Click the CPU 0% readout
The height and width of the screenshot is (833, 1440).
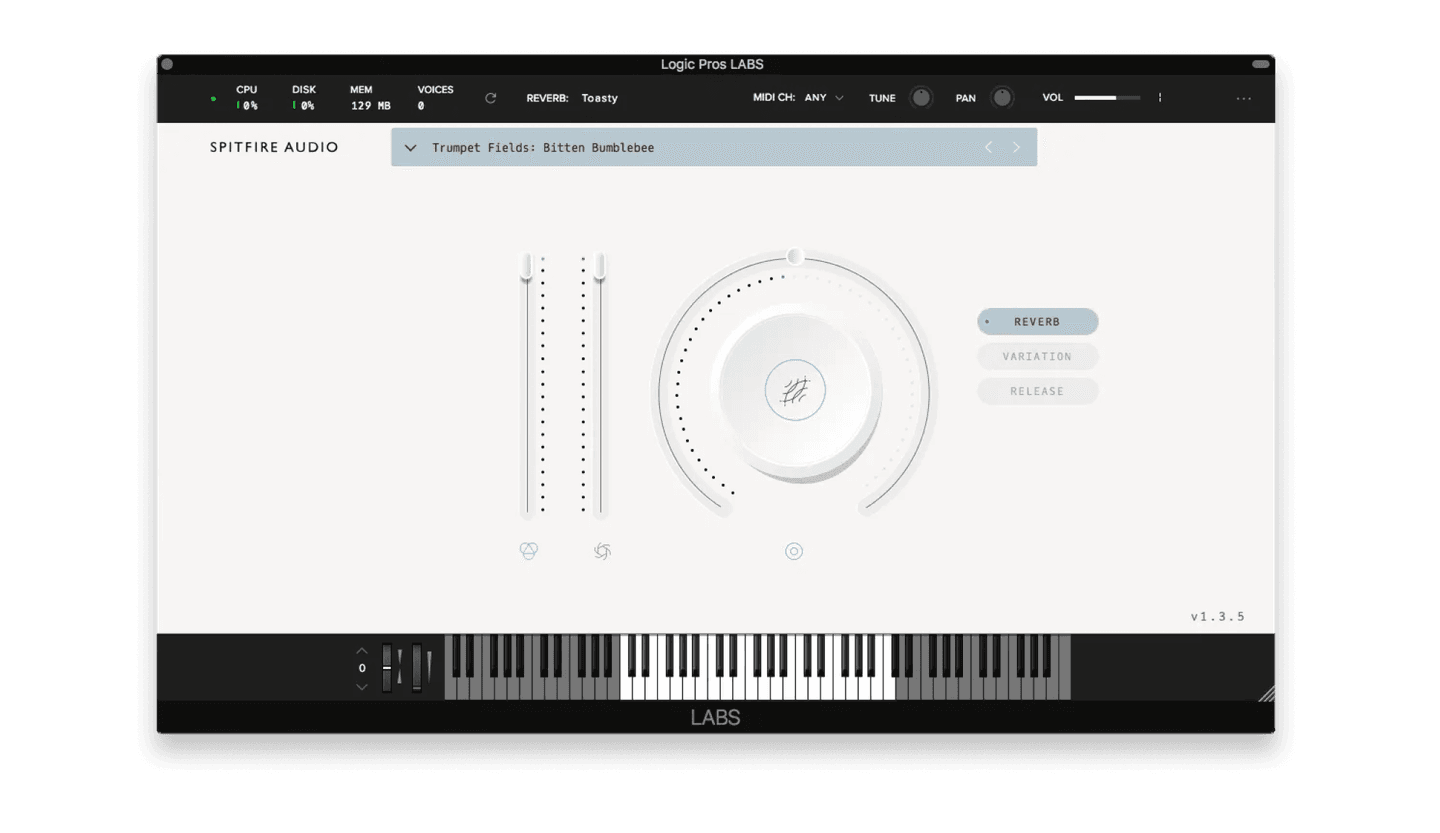coord(246,98)
